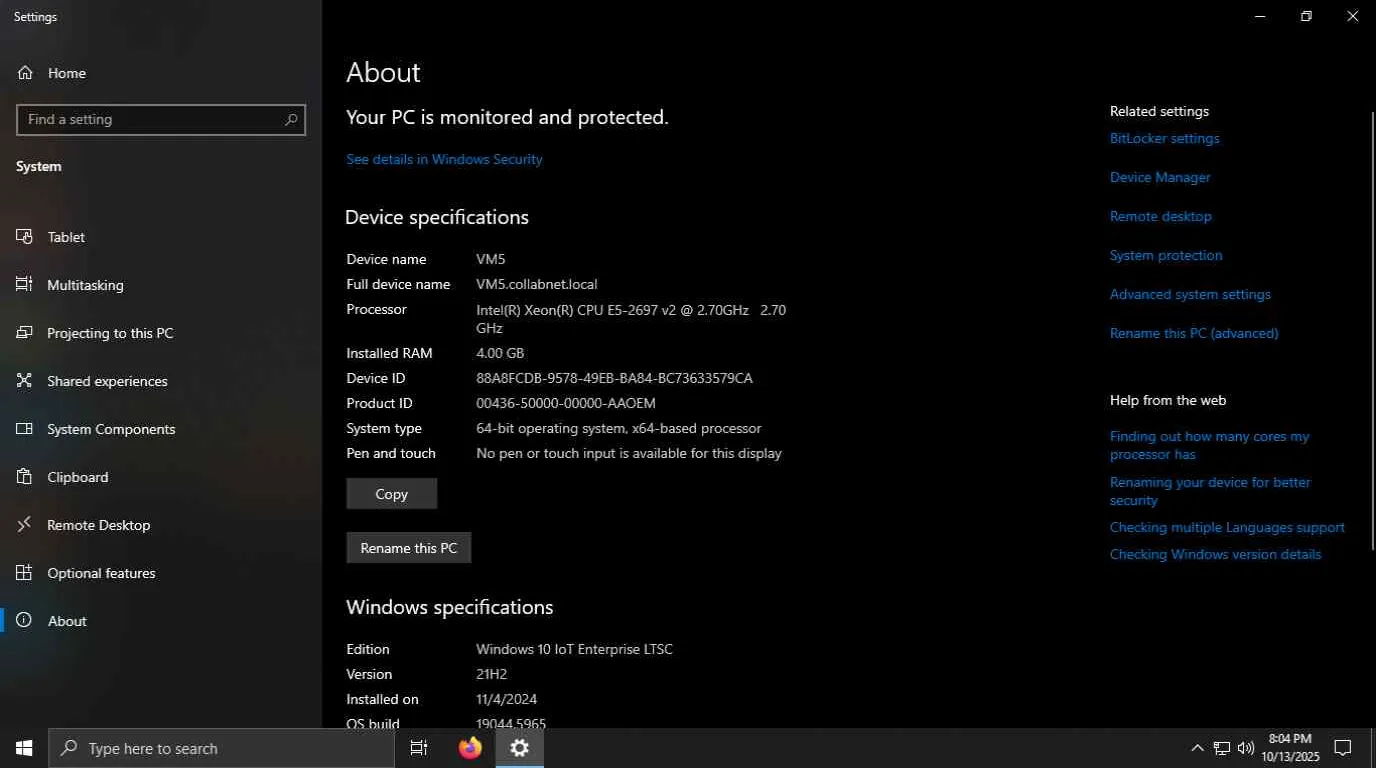Select the System Components icon
This screenshot has height=768, width=1376.
pos(25,429)
